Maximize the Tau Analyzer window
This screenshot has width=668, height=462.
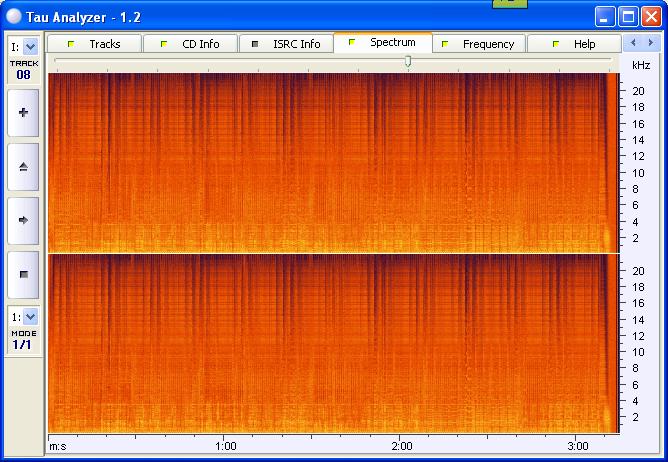[x=628, y=16]
